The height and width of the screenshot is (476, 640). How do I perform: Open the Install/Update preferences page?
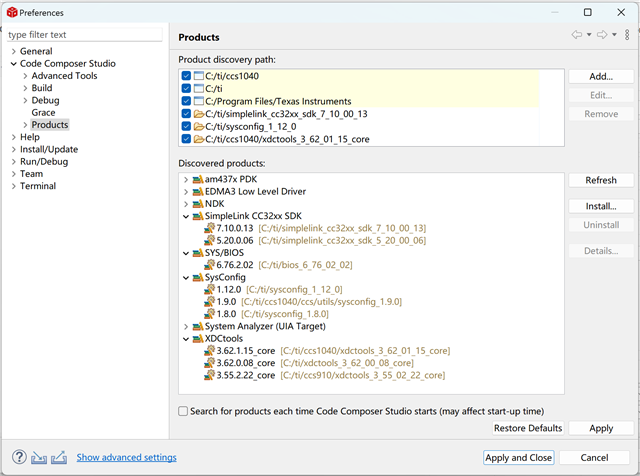pyautogui.click(x=48, y=149)
